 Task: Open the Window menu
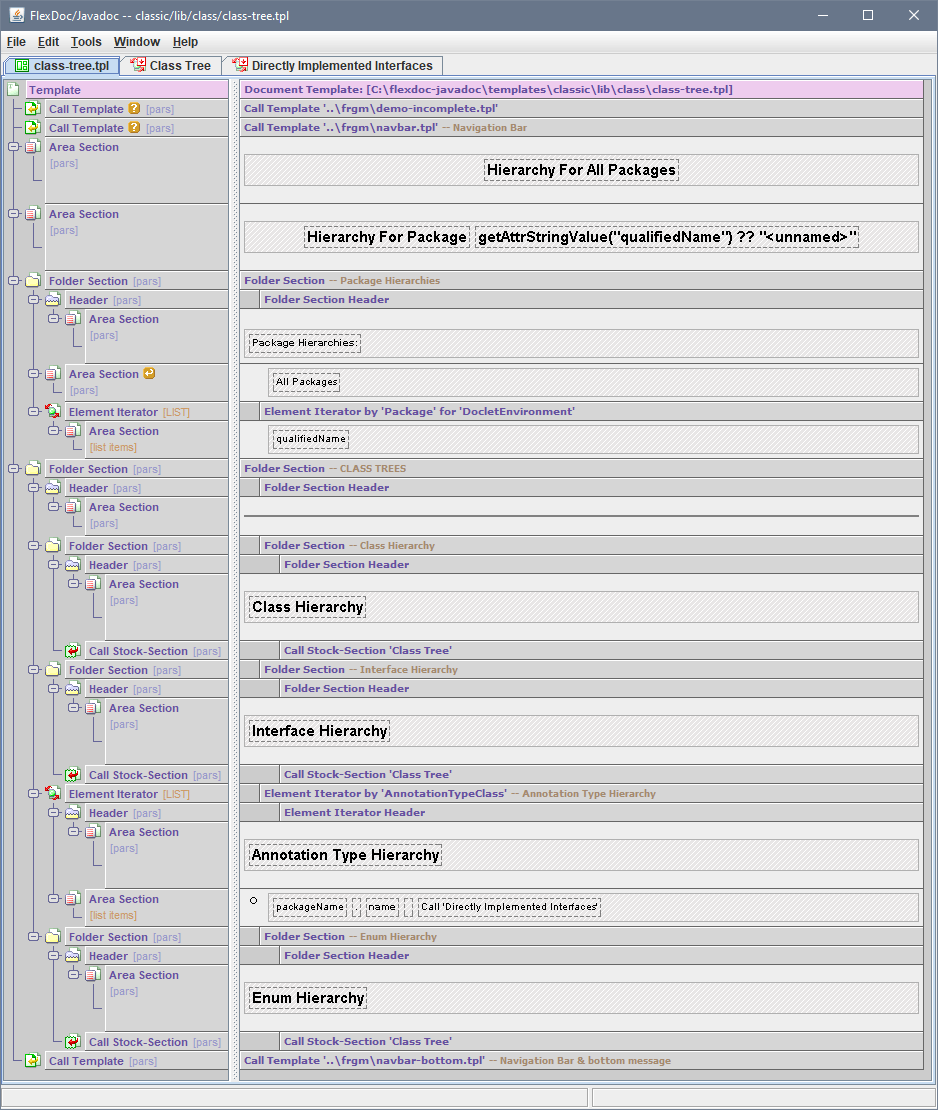136,42
